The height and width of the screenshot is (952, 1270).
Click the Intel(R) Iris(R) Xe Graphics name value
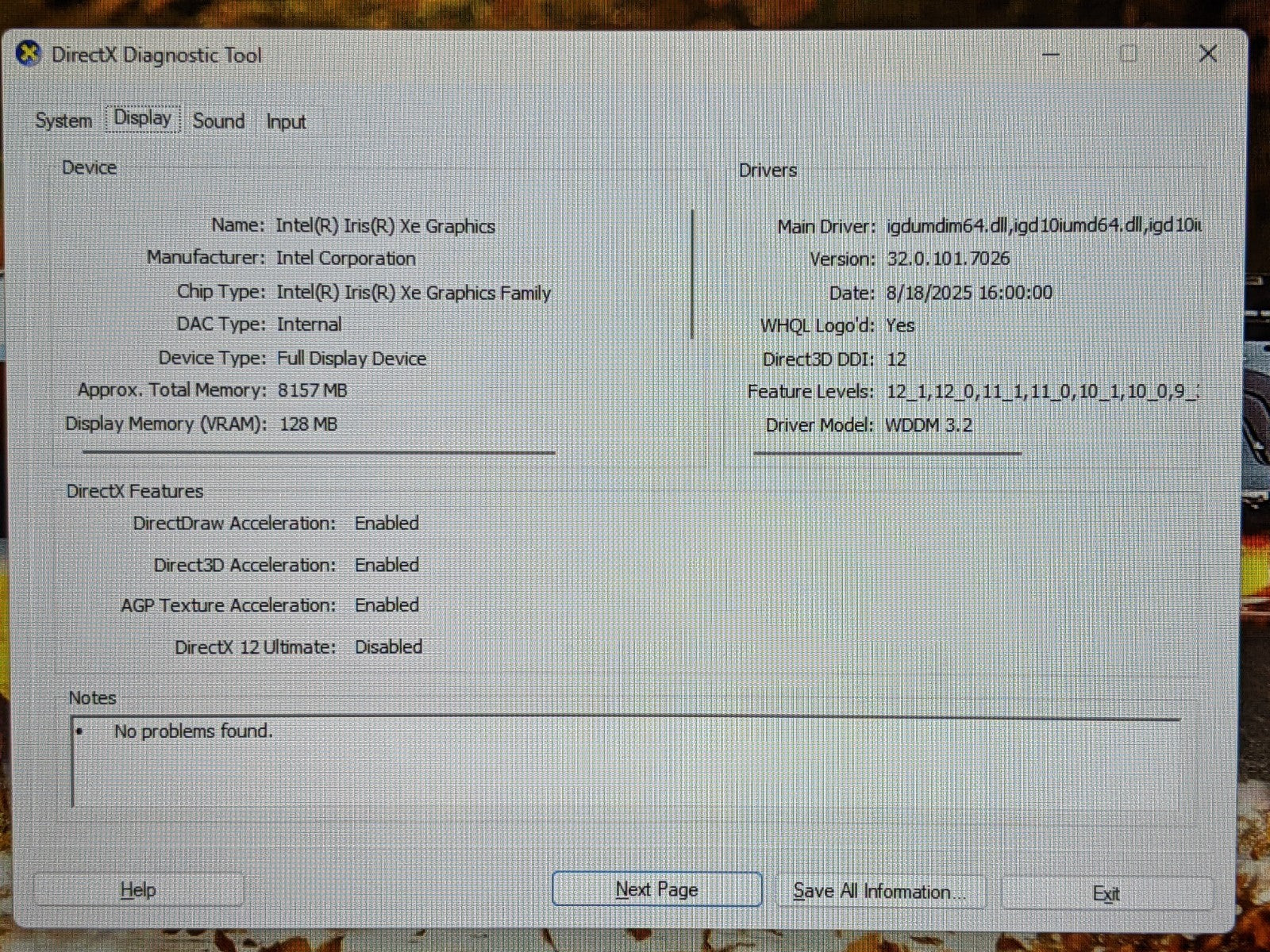(x=385, y=226)
